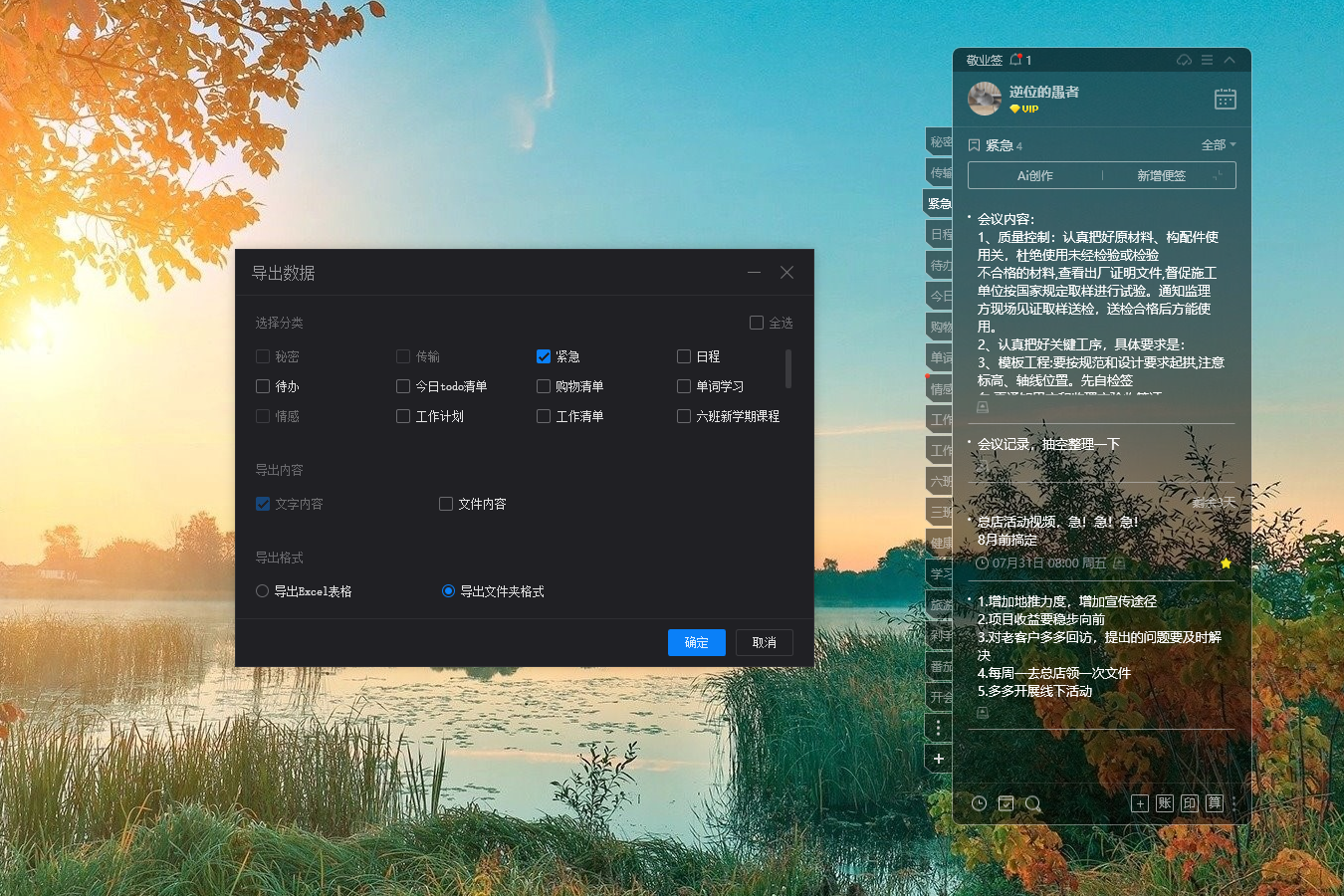Viewport: 1344px width, 896px height.
Task: Click the bookmark icon beside 紧急 heading
Action: click(x=974, y=145)
